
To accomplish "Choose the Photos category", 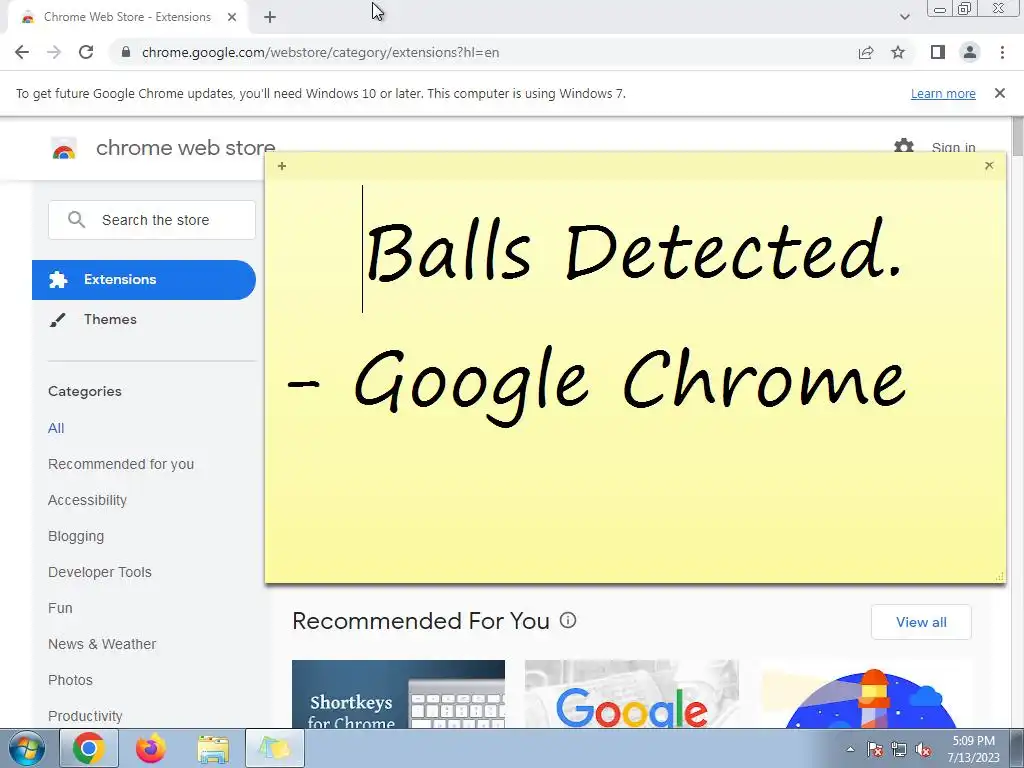I will [71, 680].
